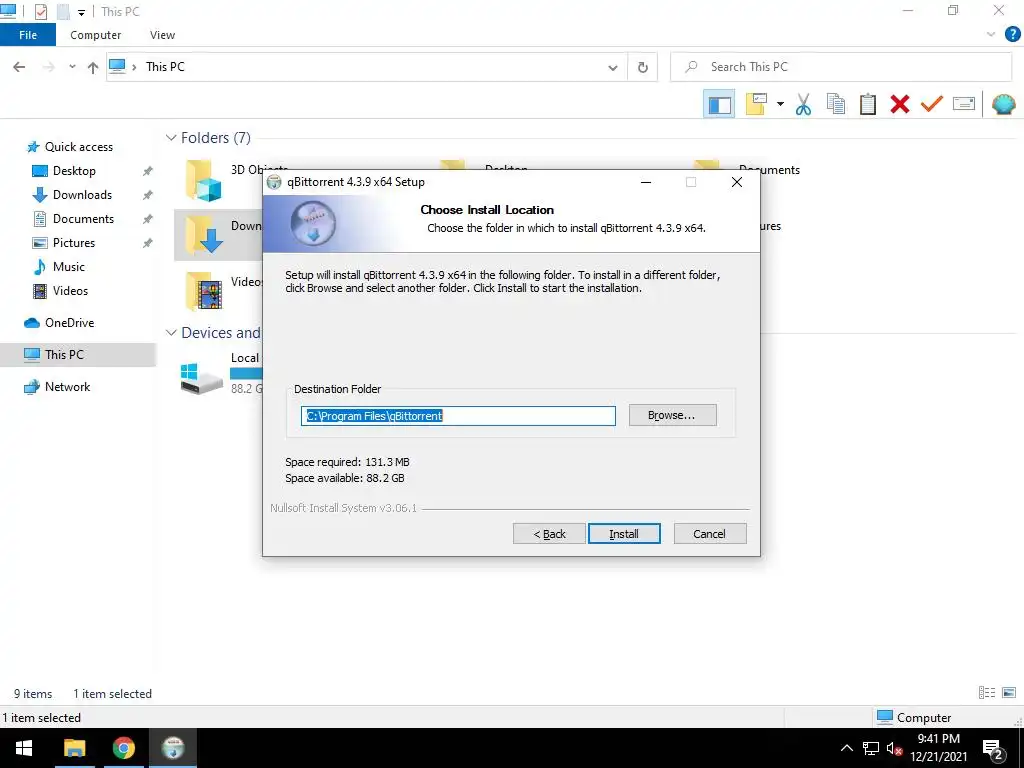
Task: Open the Computer ribbon tab
Action: [95, 35]
